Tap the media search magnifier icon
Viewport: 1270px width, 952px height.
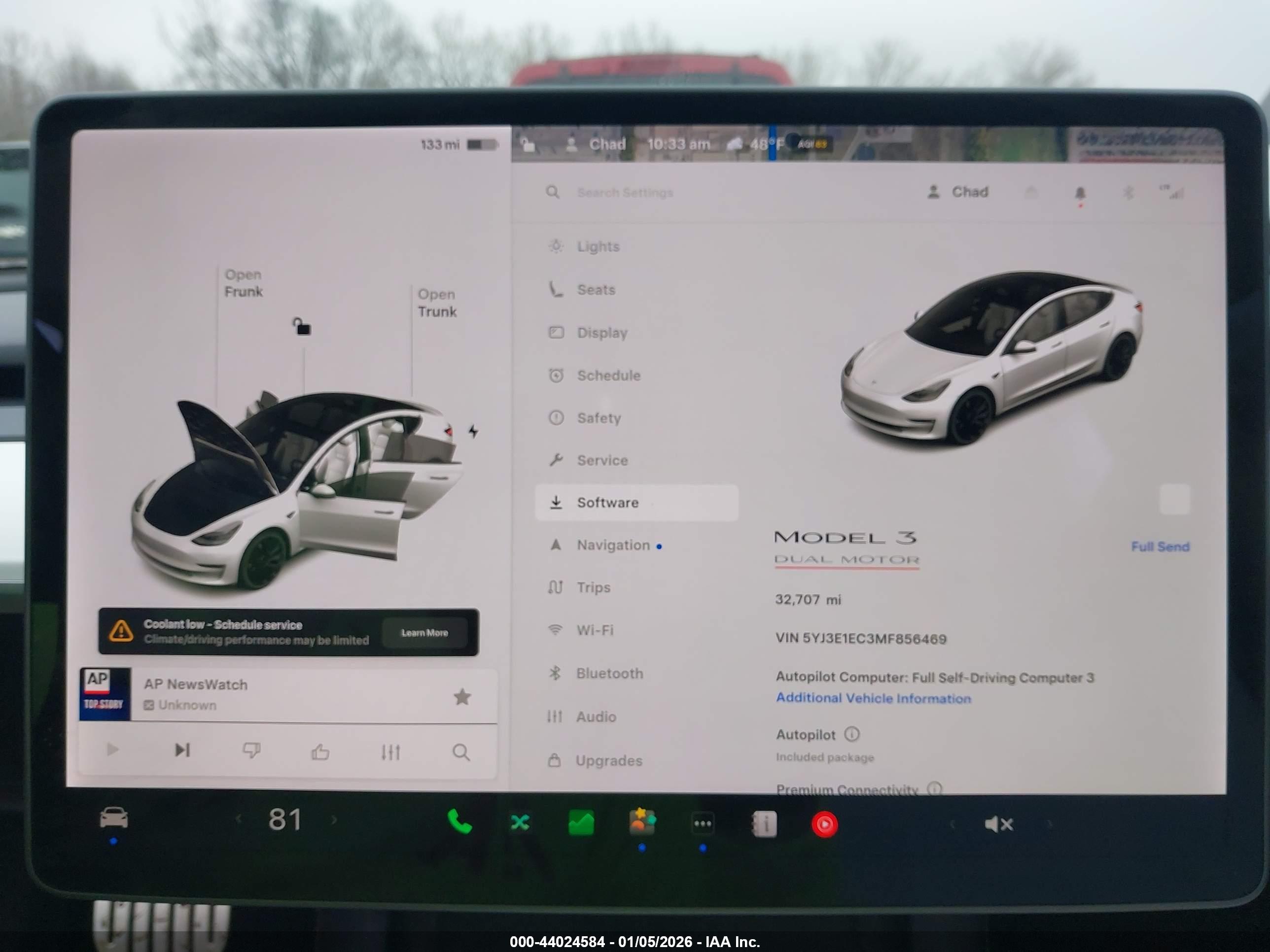pyautogui.click(x=461, y=752)
